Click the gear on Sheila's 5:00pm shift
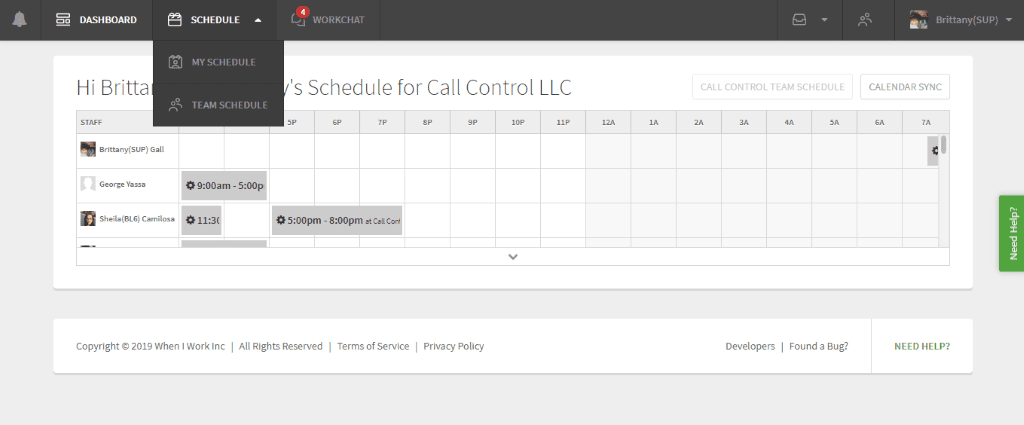Viewport: 1024px width, 425px height. pos(281,220)
